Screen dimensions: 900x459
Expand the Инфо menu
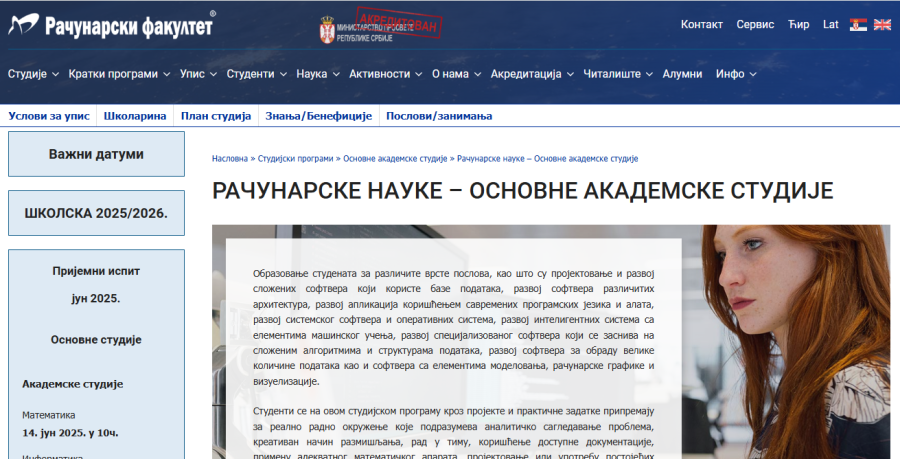[x=736, y=74]
